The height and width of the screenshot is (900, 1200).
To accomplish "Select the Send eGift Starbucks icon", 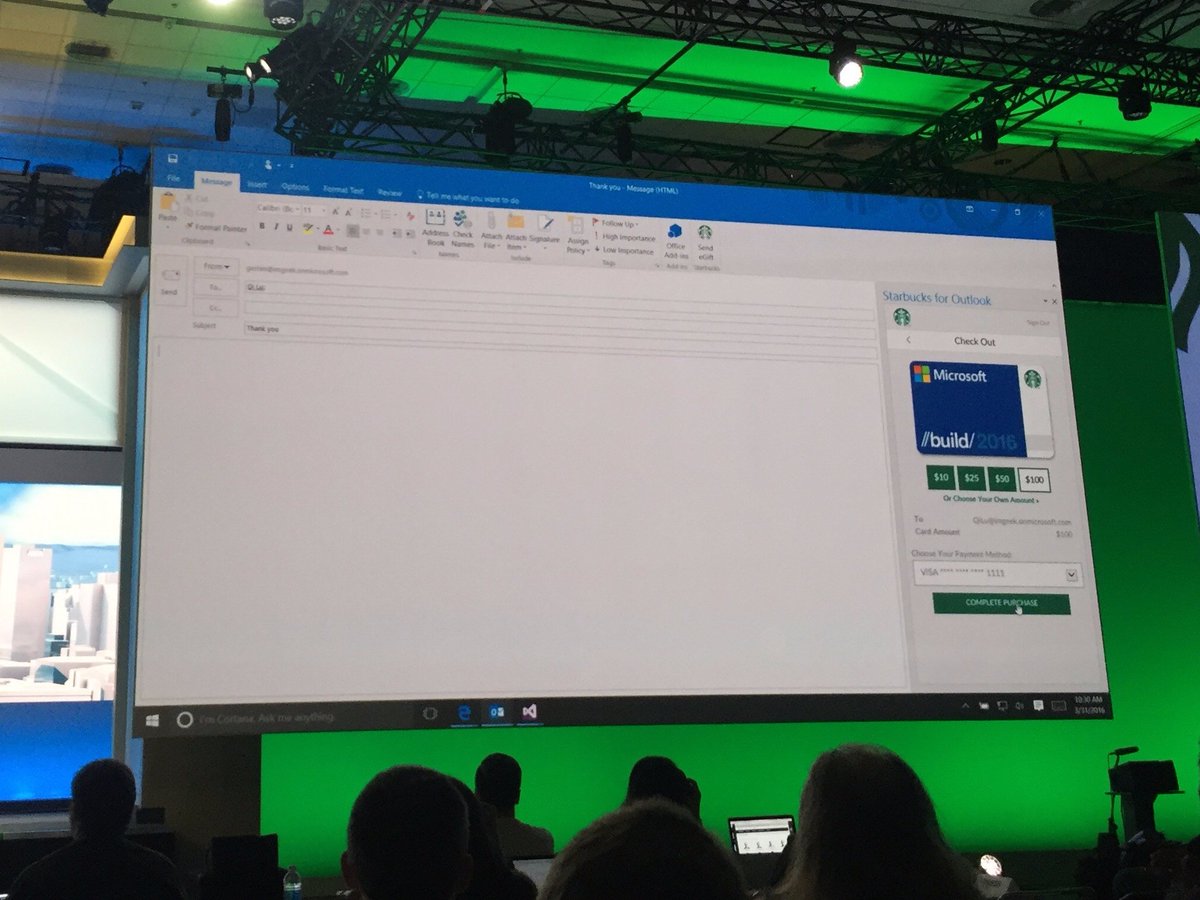I will 704,232.
